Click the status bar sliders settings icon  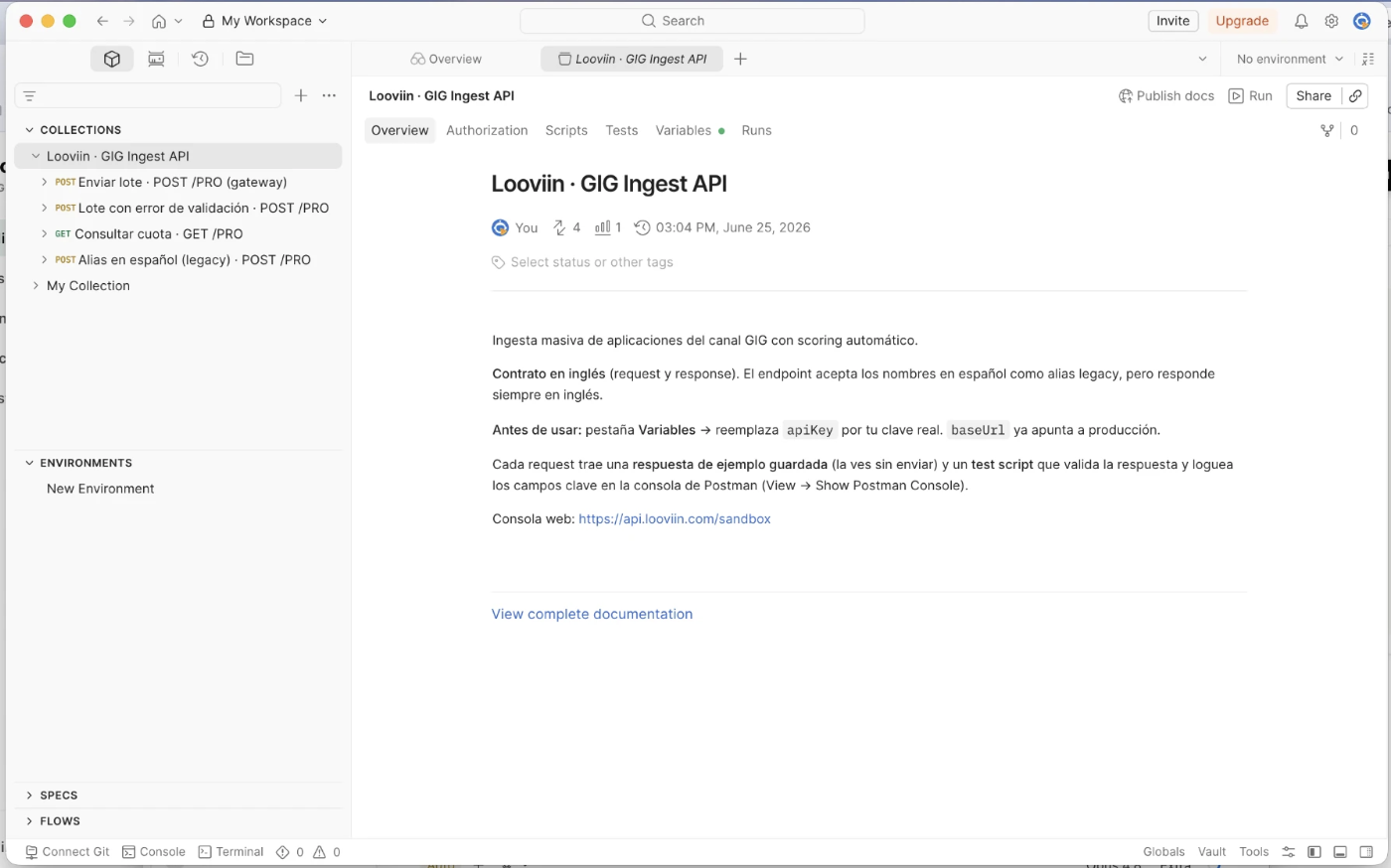click(1289, 852)
